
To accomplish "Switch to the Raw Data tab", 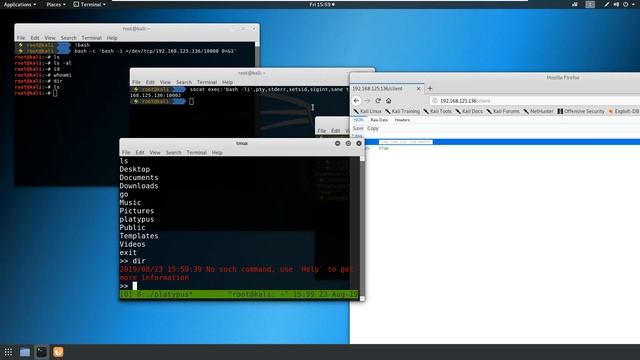I will 379,120.
